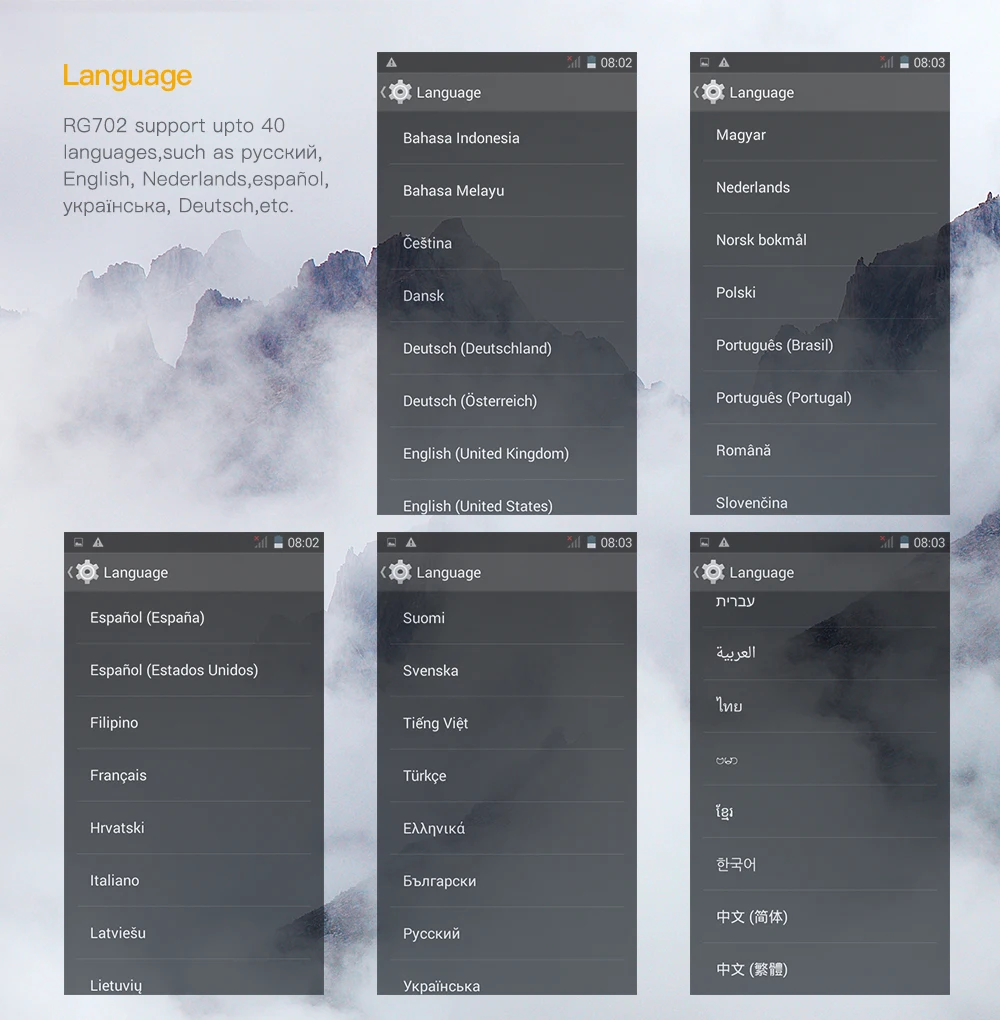
Task: Select Korean 한국어 language
Action: tap(820, 865)
